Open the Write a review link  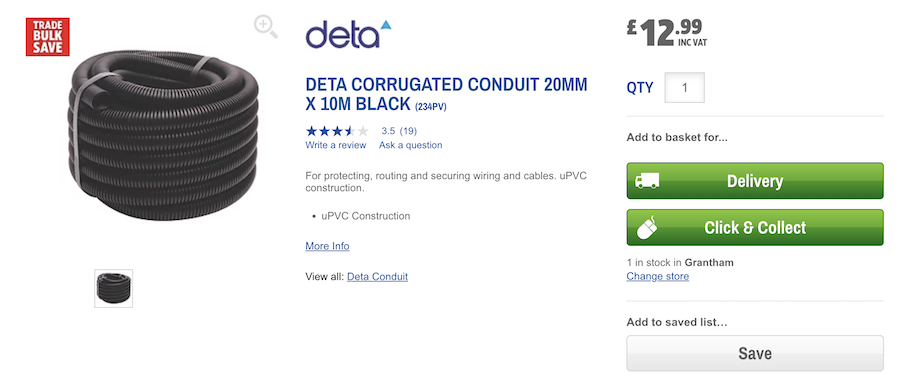[336, 145]
